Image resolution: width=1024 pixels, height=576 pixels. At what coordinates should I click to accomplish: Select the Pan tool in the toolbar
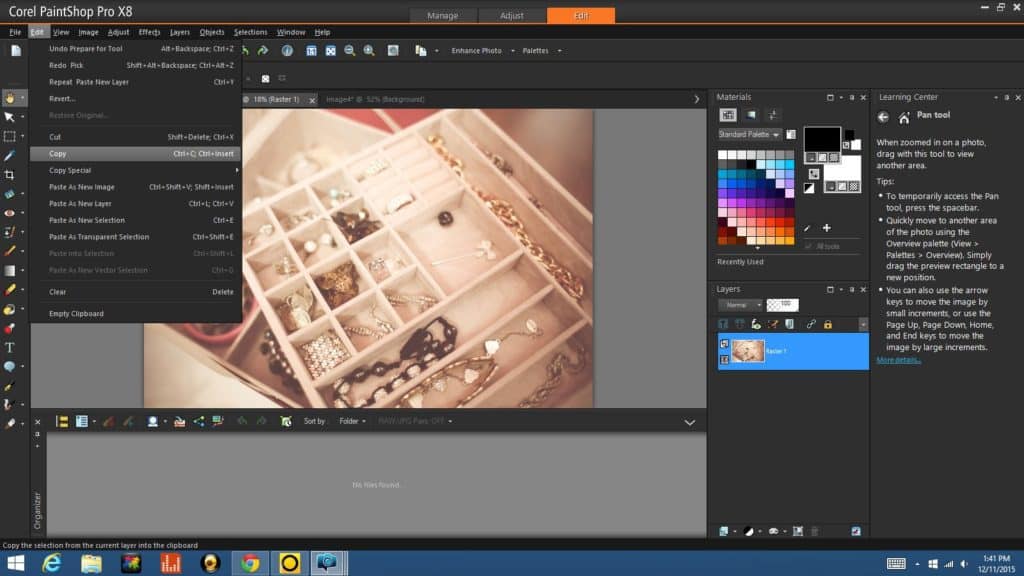10,98
